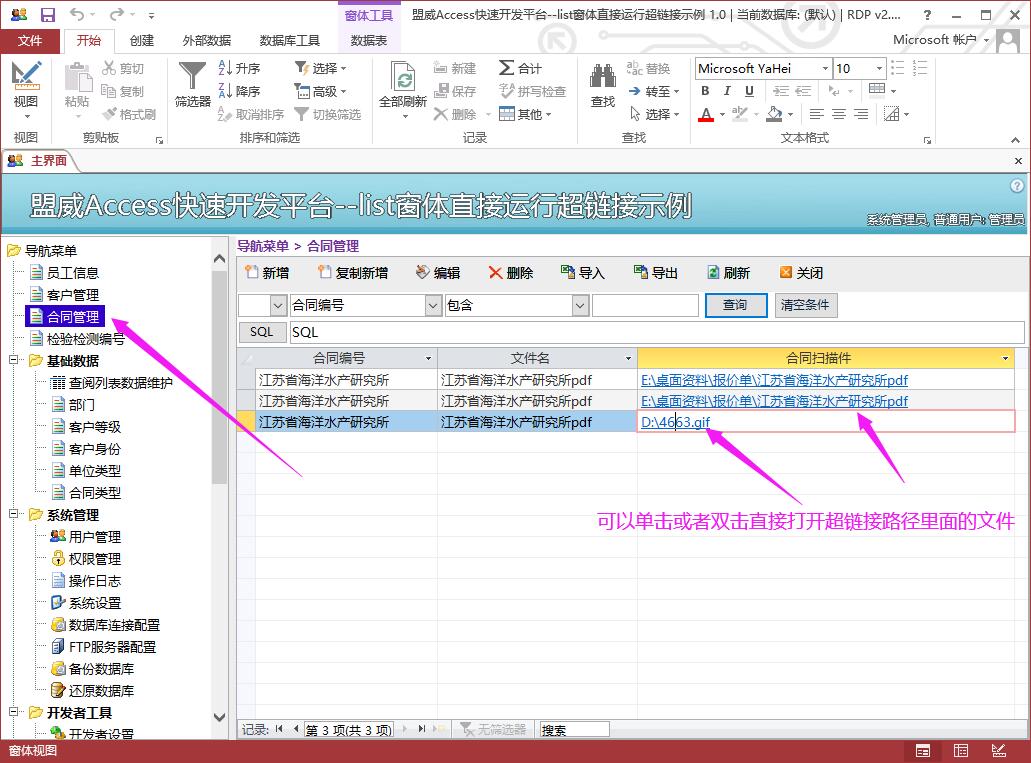The image size is (1031, 763).
Task: Click the bulleted list icon
Action: click(898, 68)
